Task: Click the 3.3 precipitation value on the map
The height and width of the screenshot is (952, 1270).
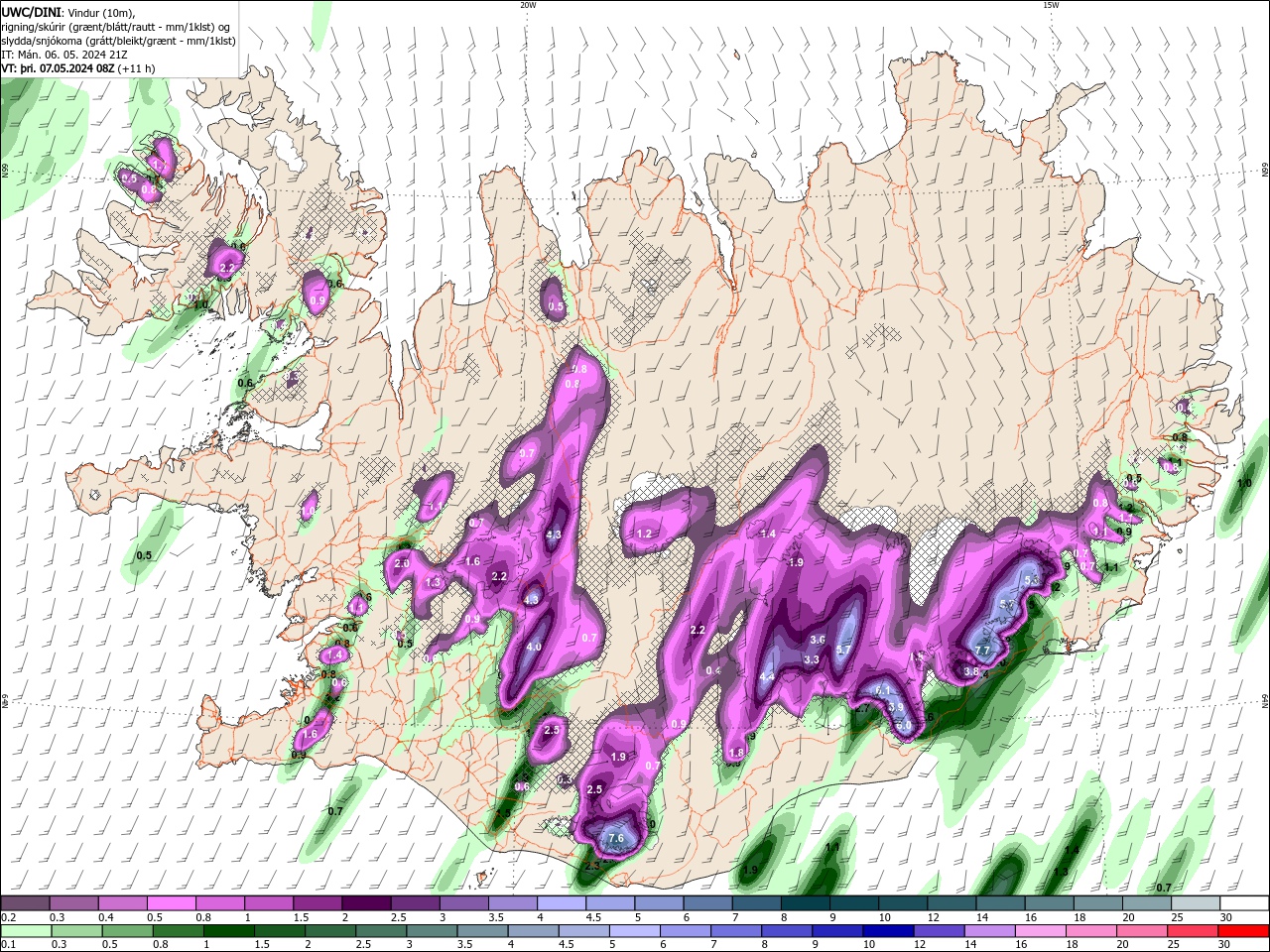Action: [811, 659]
